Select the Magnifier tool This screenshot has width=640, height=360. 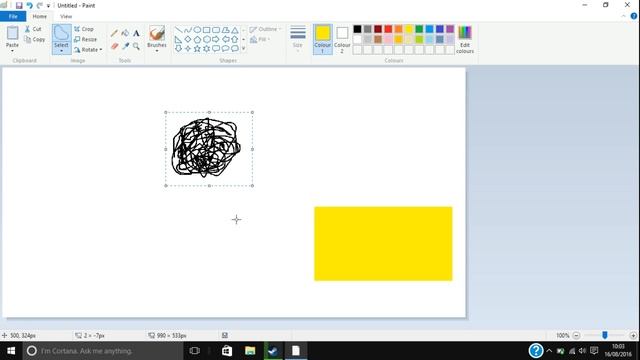point(136,46)
